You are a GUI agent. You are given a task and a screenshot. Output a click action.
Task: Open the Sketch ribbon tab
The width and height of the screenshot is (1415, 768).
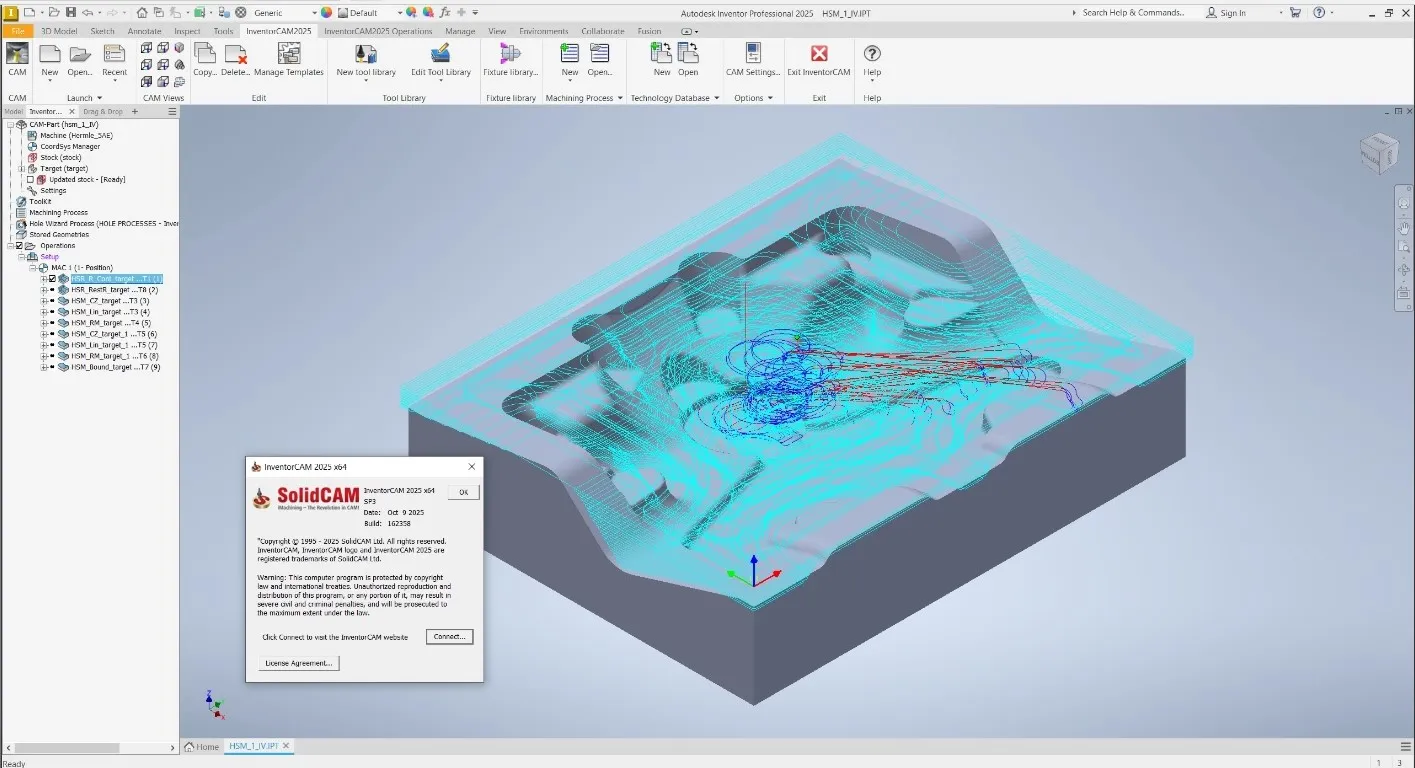pos(102,31)
